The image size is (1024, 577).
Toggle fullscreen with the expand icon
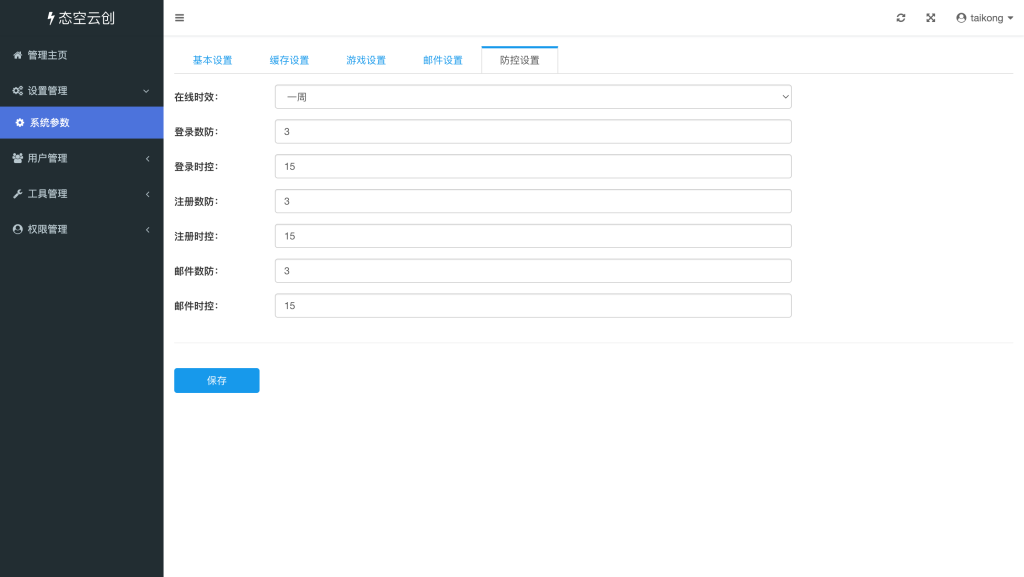[931, 18]
